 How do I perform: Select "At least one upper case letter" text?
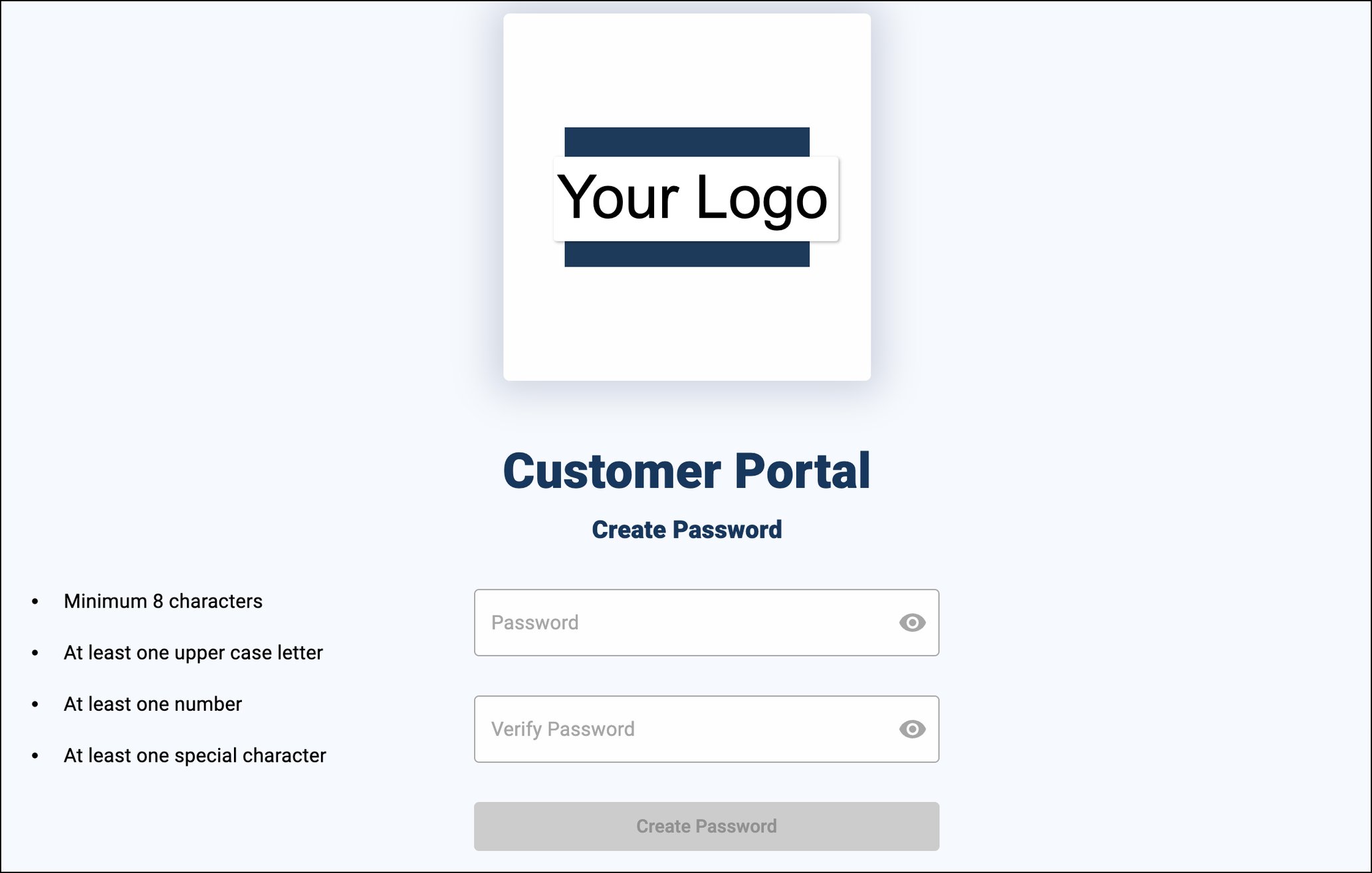click(193, 653)
